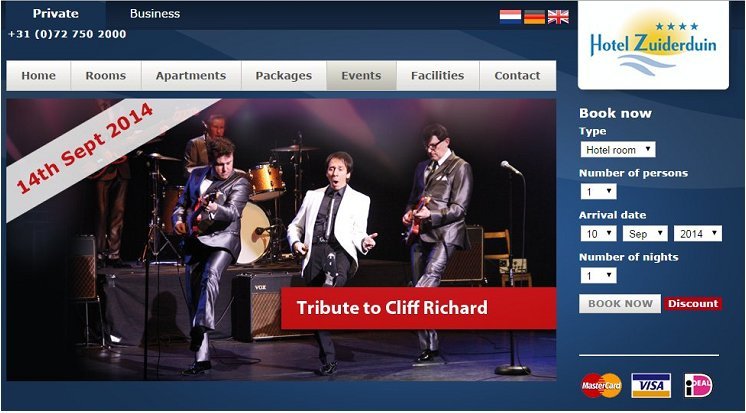This screenshot has width=746, height=413.
Task: Click the BOOK NOW button
Action: 620,304
